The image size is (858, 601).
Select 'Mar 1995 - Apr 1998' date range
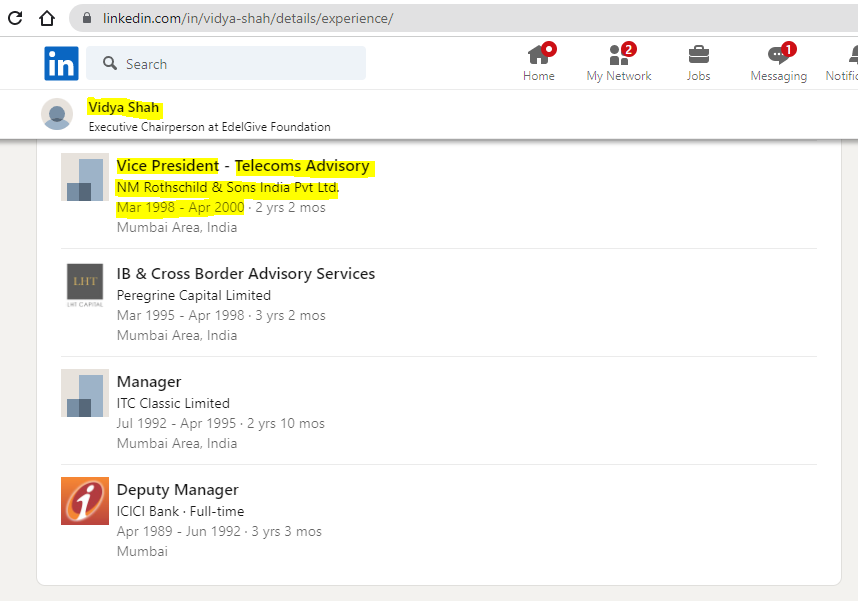(181, 315)
